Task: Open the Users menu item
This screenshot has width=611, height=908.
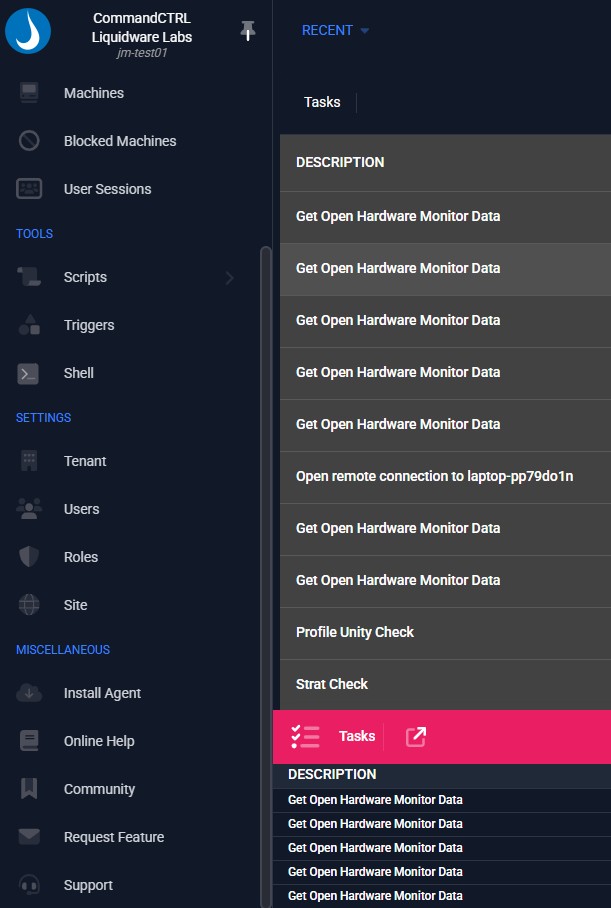Action: pyautogui.click(x=81, y=509)
